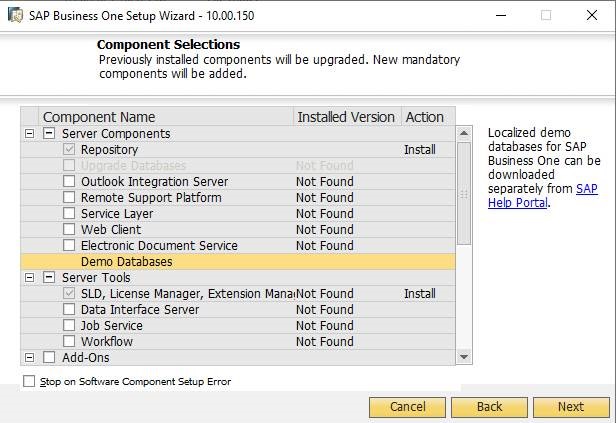Select the Web Client checkbox
This screenshot has height=423, width=616.
pyautogui.click(x=69, y=229)
